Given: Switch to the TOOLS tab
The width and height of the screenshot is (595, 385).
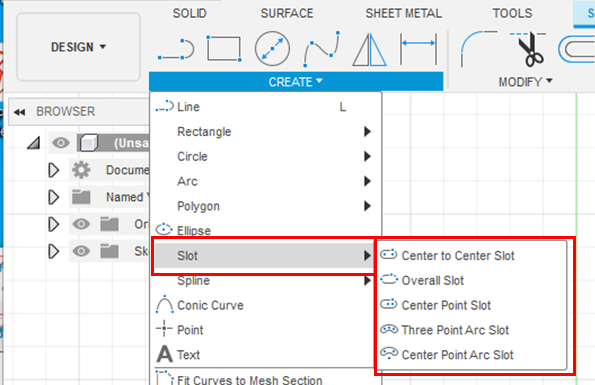Looking at the screenshot, I should coord(512,13).
